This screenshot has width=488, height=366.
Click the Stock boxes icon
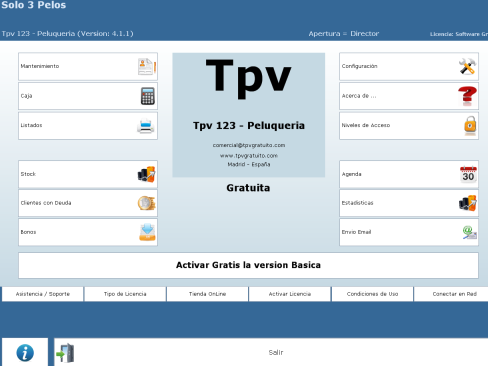pos(147,174)
